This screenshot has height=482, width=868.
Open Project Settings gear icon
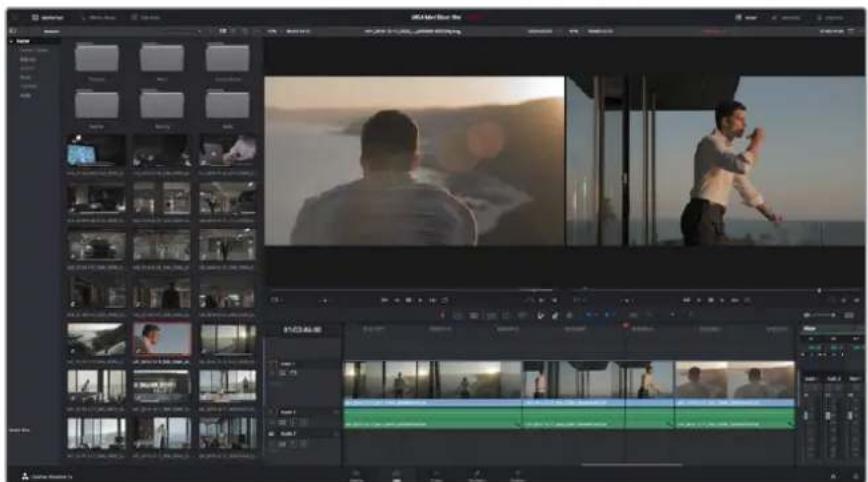coord(854,476)
